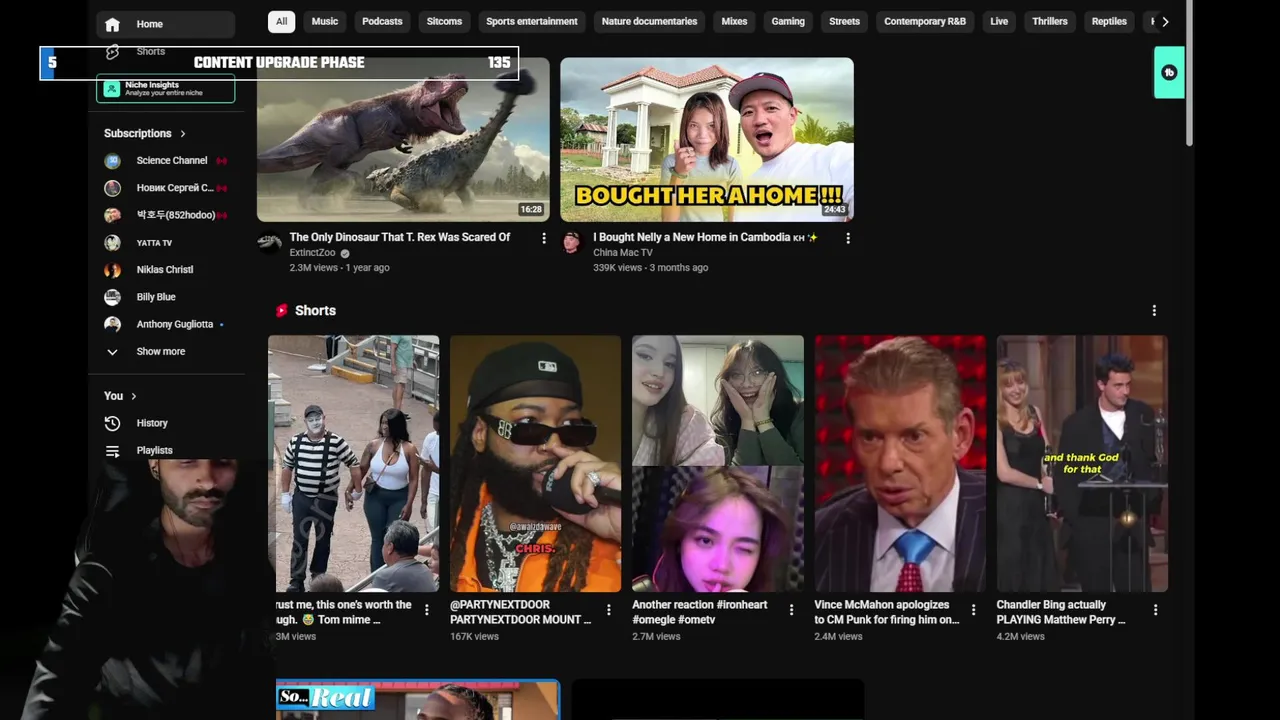Select Sports entertainment filter chip

(x=532, y=21)
